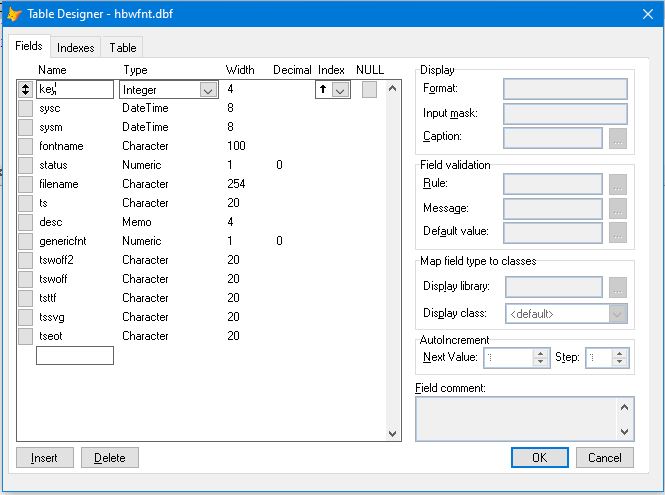Click the FoxPro icon in title bar

coord(15,14)
